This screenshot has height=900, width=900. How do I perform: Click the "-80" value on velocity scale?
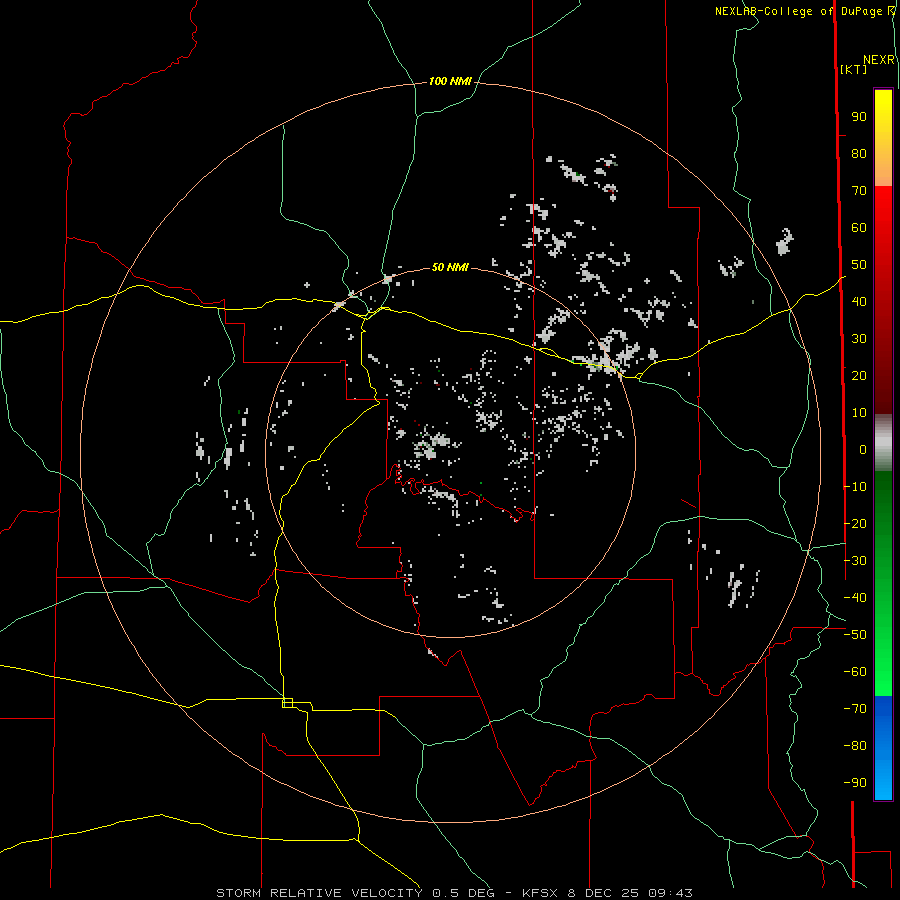[855, 746]
